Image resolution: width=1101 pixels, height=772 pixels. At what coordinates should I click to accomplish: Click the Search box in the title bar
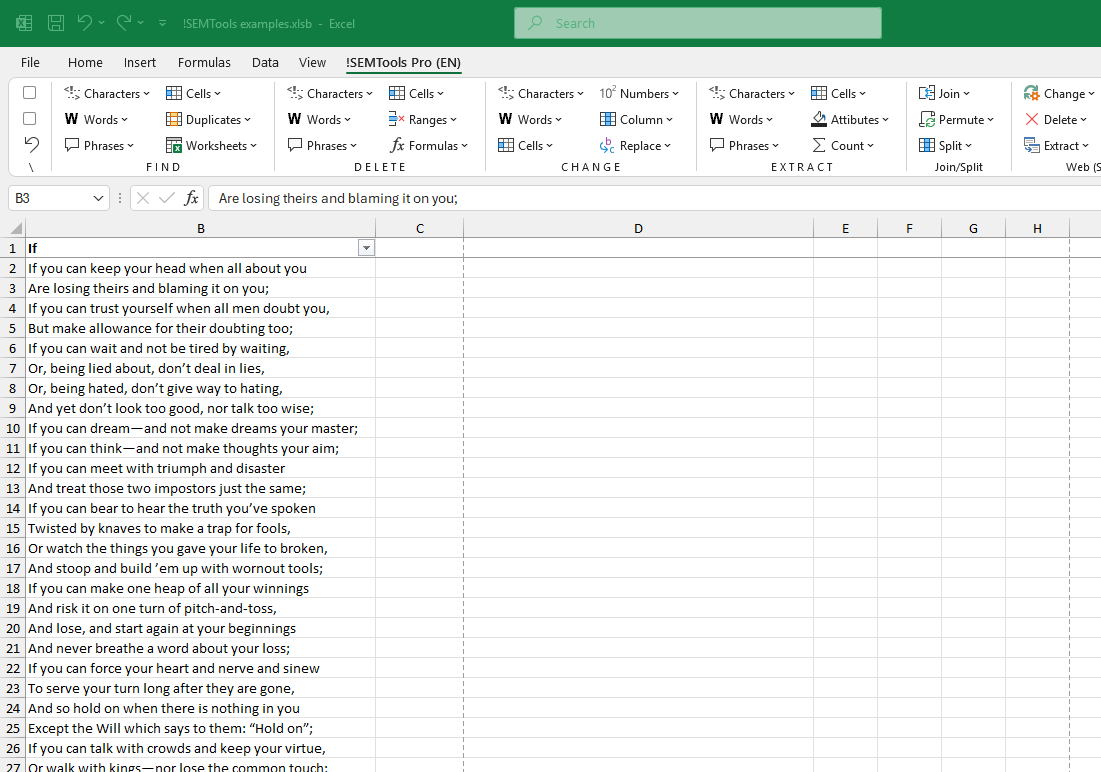[697, 22]
